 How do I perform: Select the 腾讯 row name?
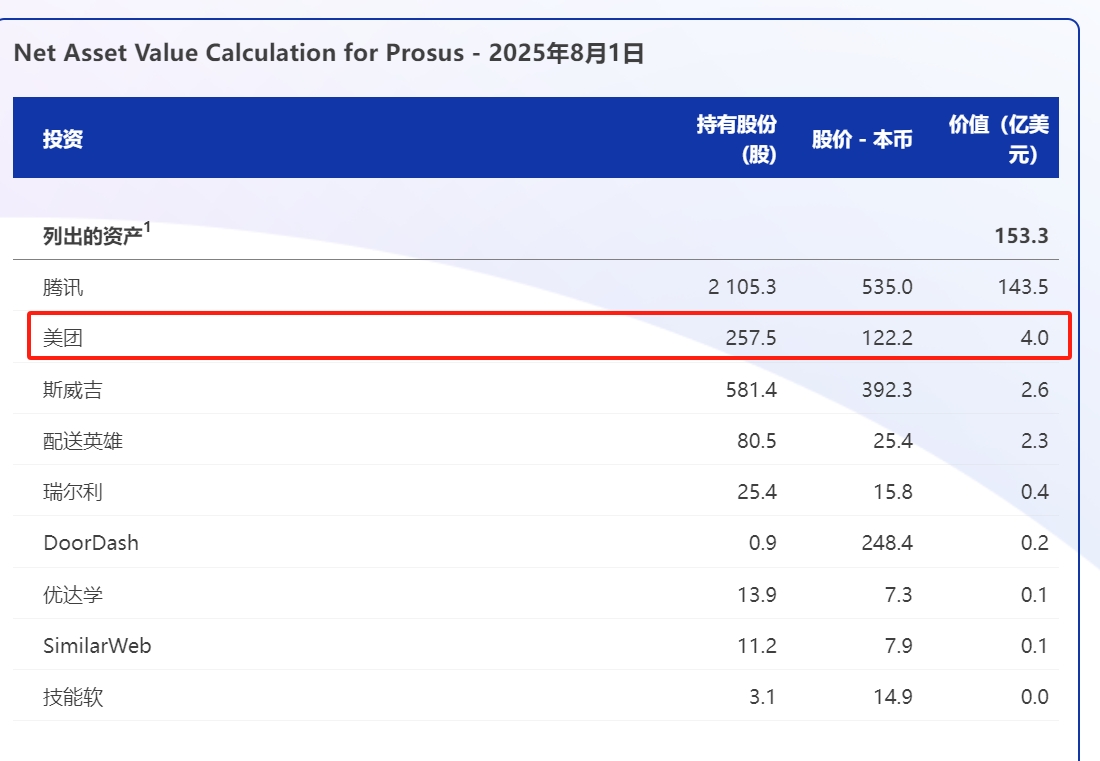(x=63, y=288)
